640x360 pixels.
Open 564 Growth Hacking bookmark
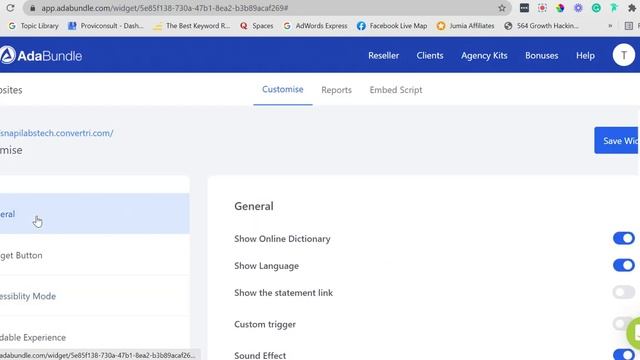tap(541, 26)
